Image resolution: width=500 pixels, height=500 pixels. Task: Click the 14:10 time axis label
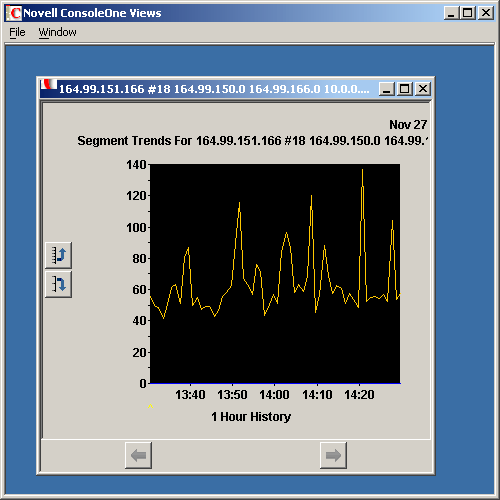317,395
